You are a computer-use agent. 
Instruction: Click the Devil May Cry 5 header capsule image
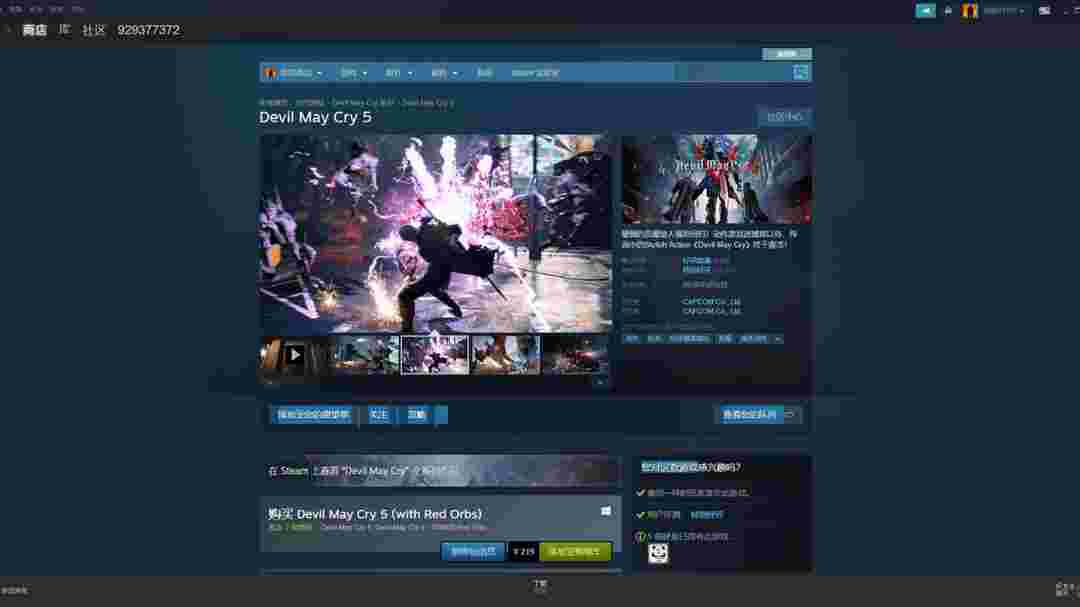[x=717, y=179]
